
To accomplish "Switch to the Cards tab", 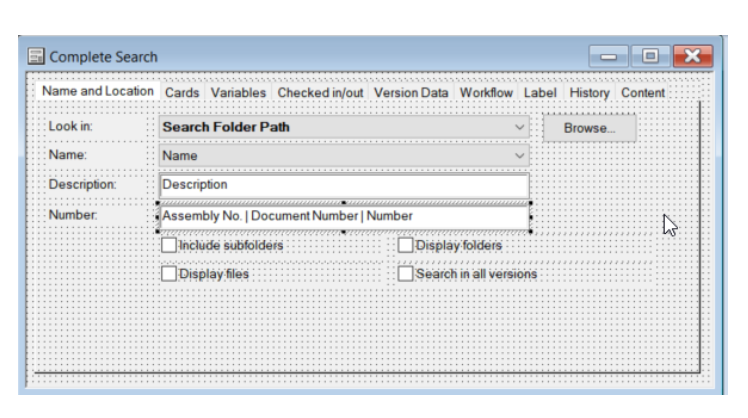I will (x=182, y=92).
